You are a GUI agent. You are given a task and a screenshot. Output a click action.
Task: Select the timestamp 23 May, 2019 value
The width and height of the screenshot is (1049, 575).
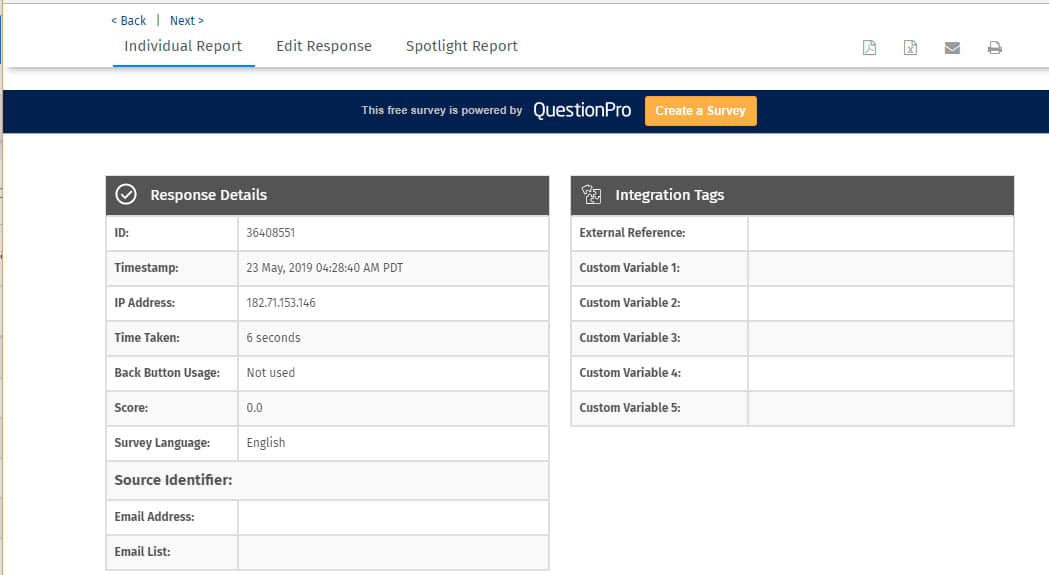click(324, 268)
